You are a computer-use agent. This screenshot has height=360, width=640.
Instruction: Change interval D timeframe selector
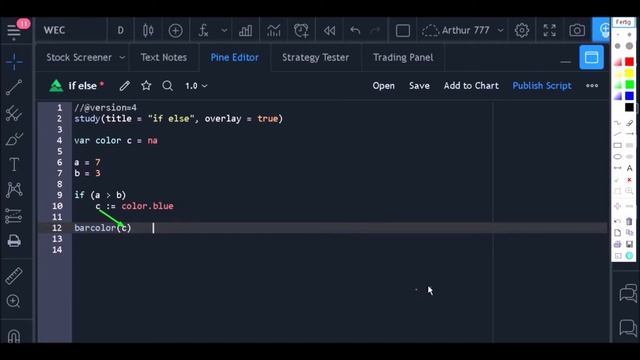pos(120,31)
